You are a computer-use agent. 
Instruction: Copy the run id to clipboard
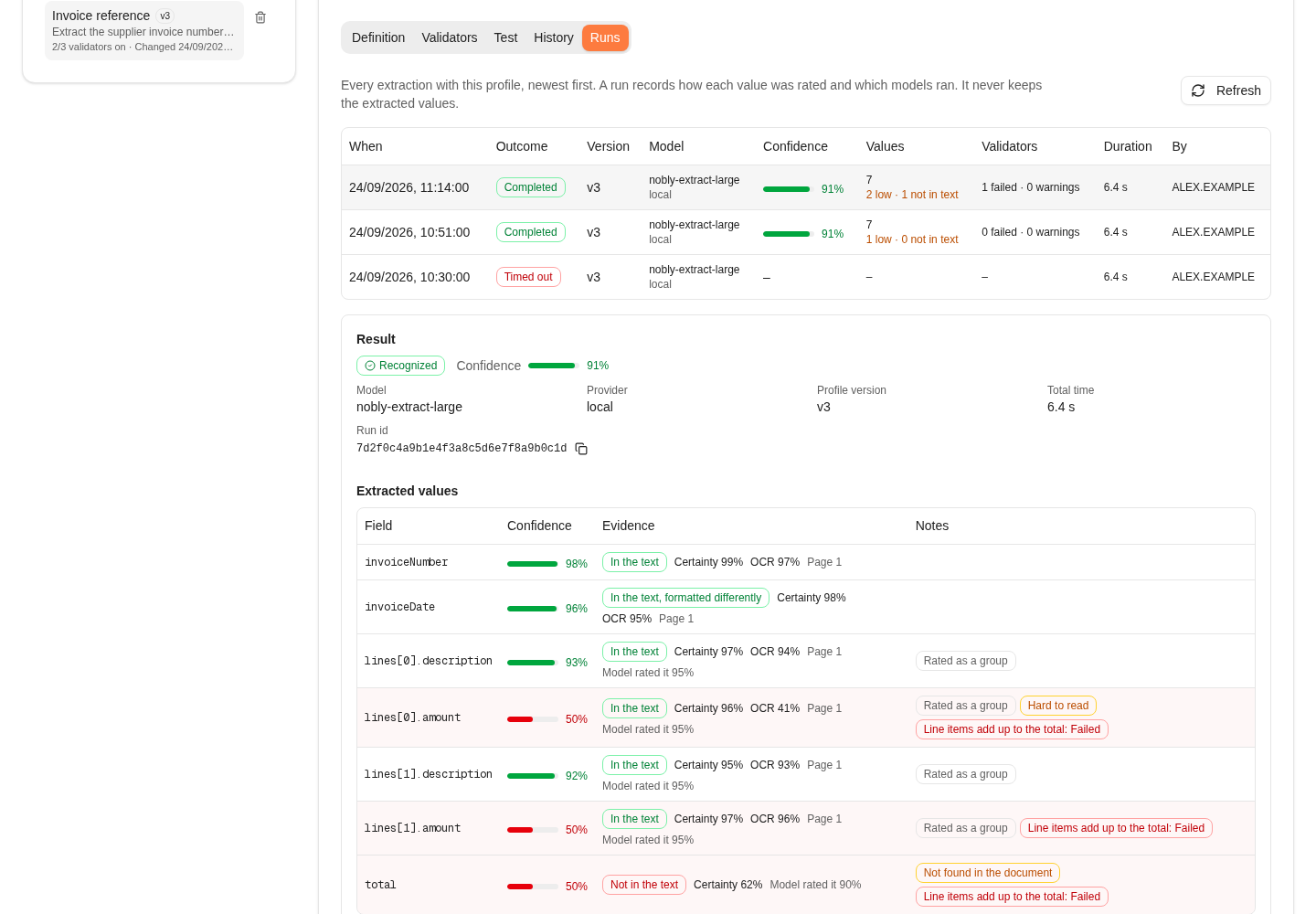[581, 449]
